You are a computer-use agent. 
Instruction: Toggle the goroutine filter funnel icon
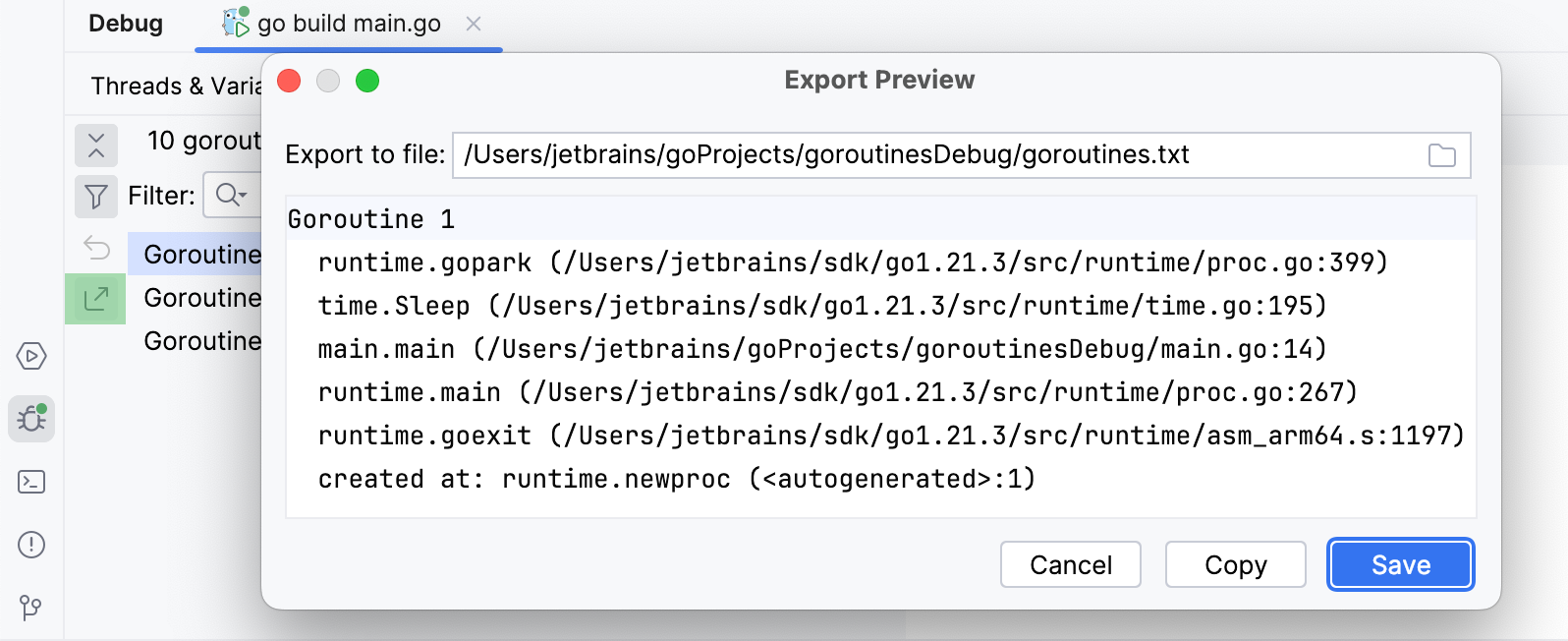click(x=96, y=197)
